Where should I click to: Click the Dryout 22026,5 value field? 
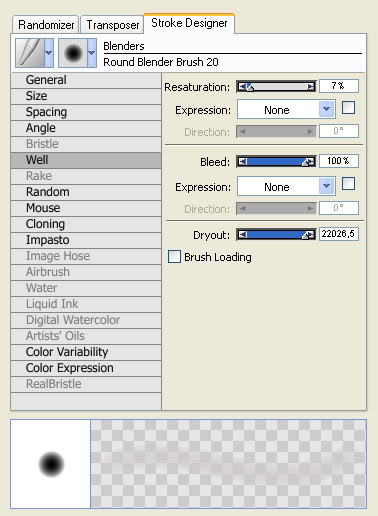(339, 234)
